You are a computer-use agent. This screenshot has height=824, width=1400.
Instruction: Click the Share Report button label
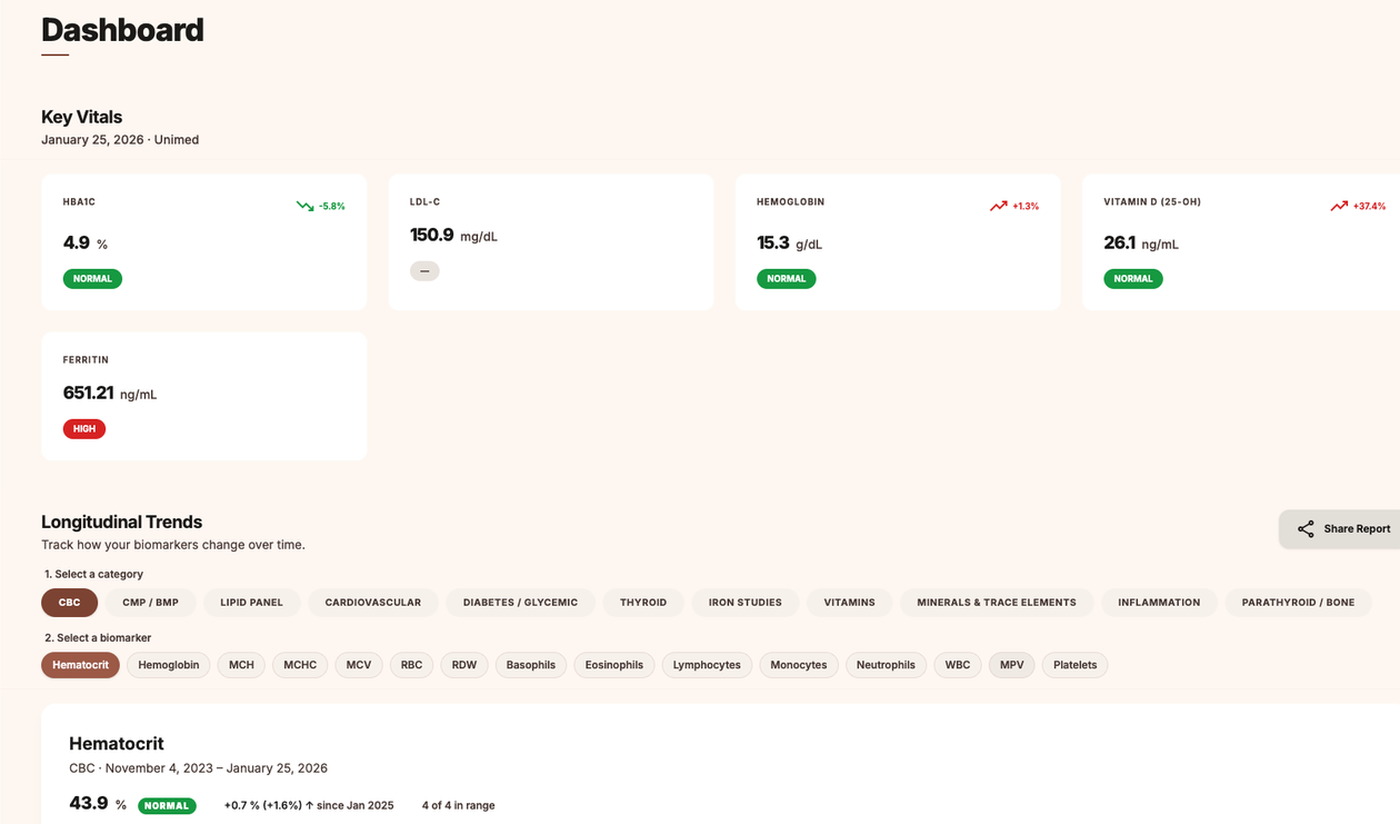tap(1357, 529)
